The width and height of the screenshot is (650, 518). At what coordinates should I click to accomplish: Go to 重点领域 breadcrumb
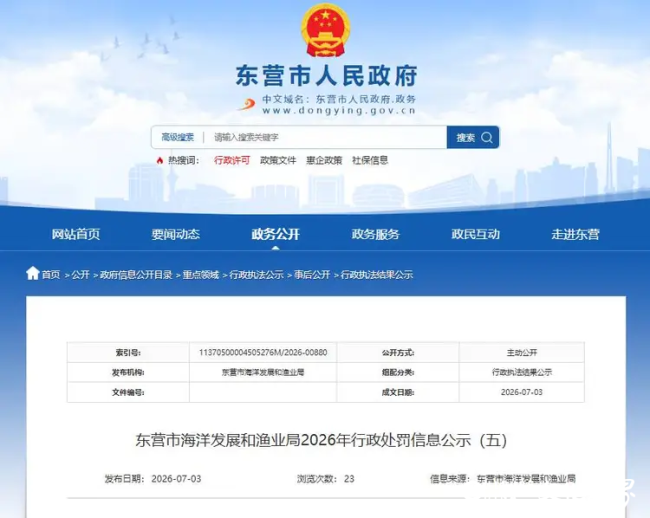tap(201, 275)
